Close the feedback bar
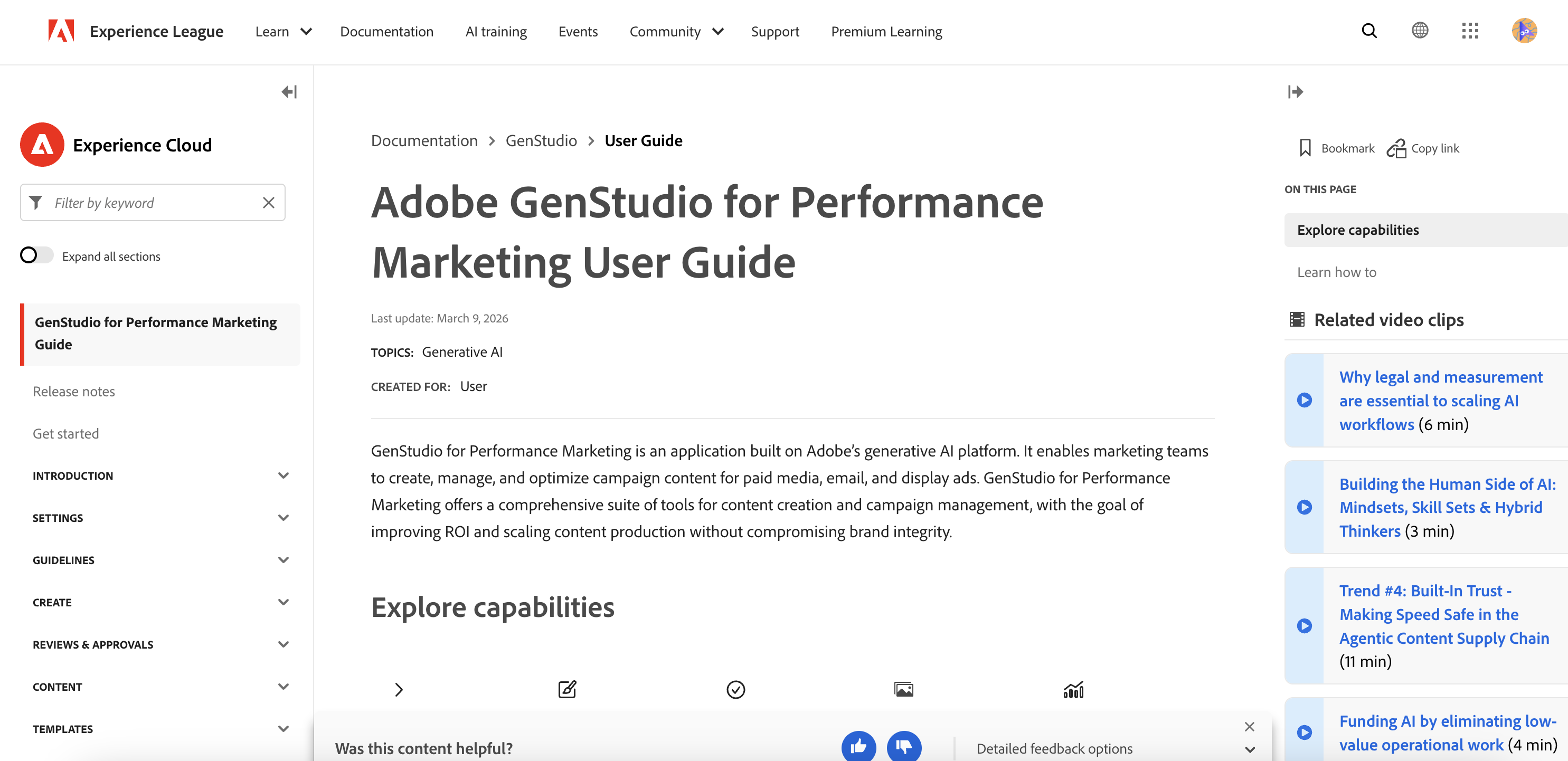The image size is (1568, 761). [1249, 726]
